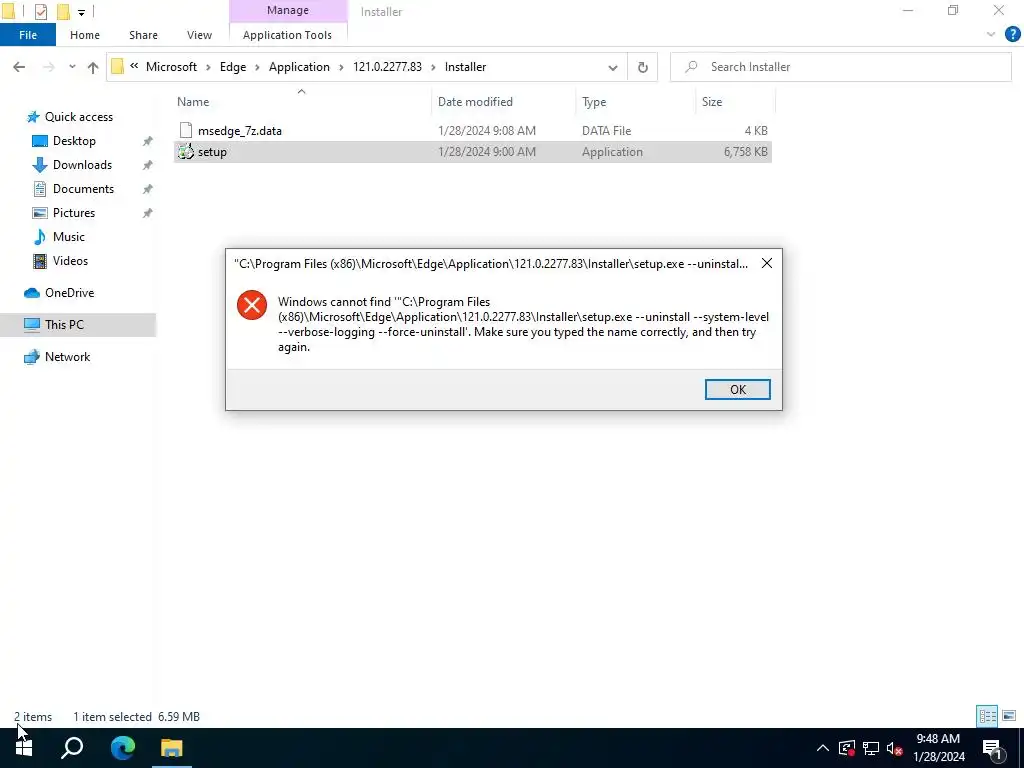Screen dimensions: 1024x768
Task: Refresh the Installer folder
Action: click(643, 67)
